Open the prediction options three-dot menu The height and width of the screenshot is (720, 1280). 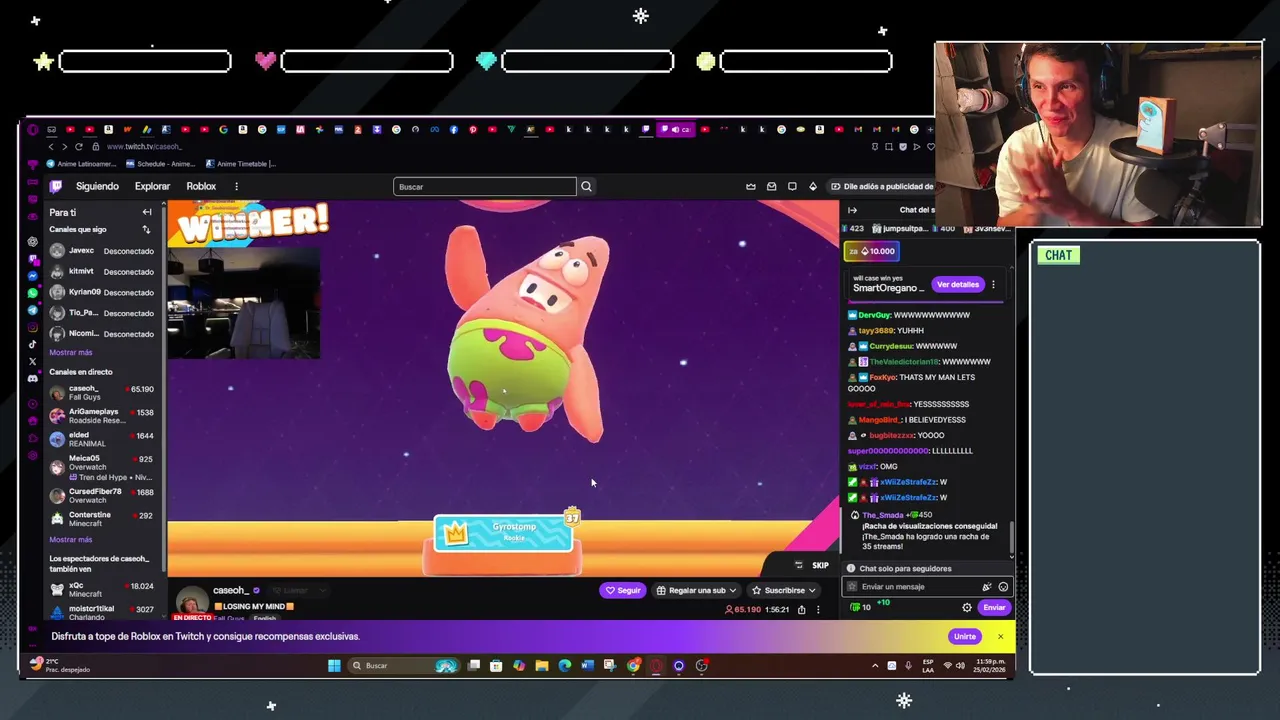(993, 285)
